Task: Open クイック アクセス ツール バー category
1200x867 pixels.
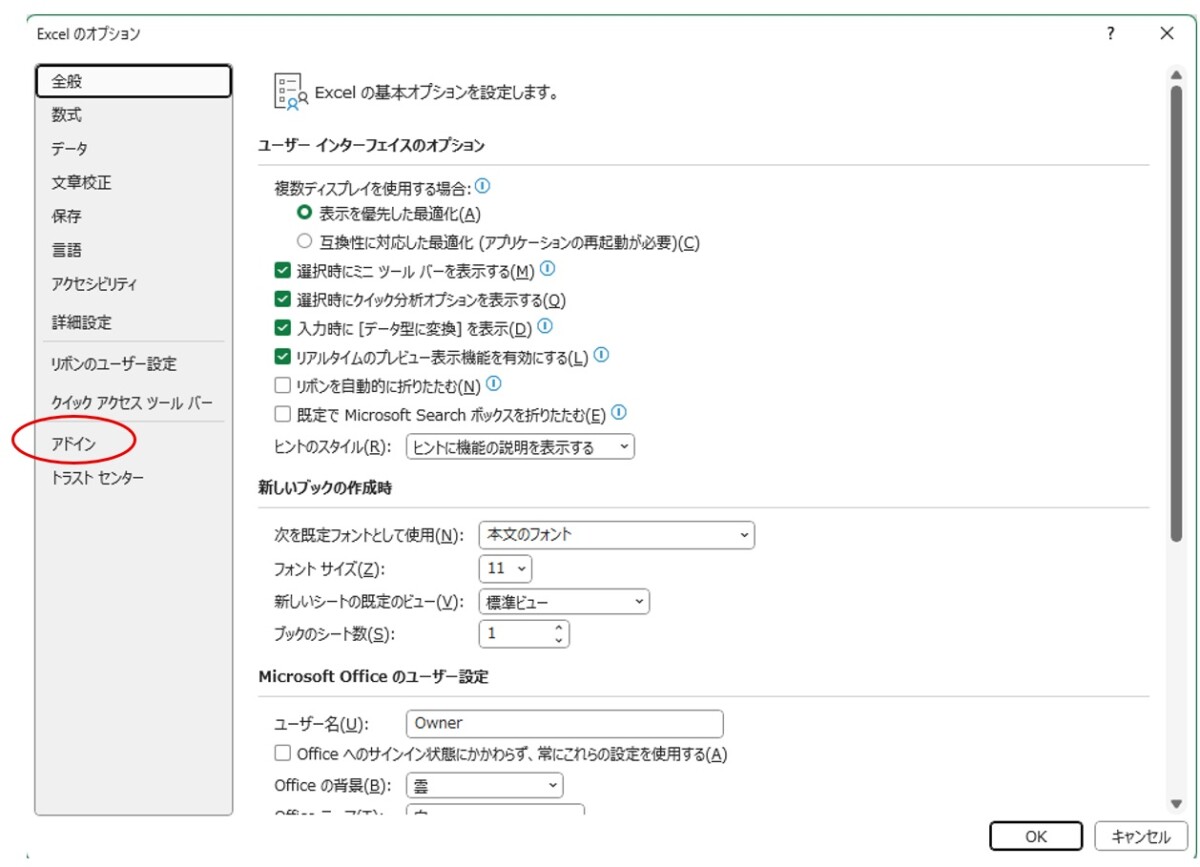Action: (134, 403)
